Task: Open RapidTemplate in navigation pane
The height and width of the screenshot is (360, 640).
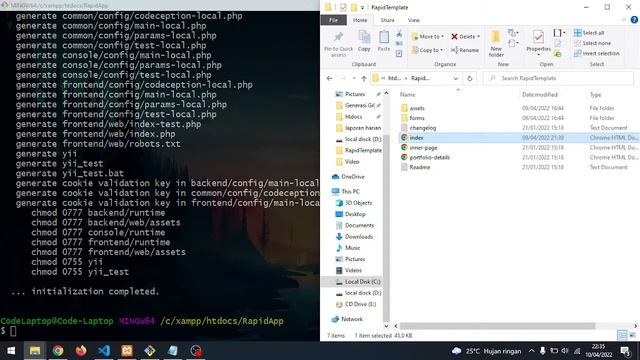Action: [x=363, y=150]
